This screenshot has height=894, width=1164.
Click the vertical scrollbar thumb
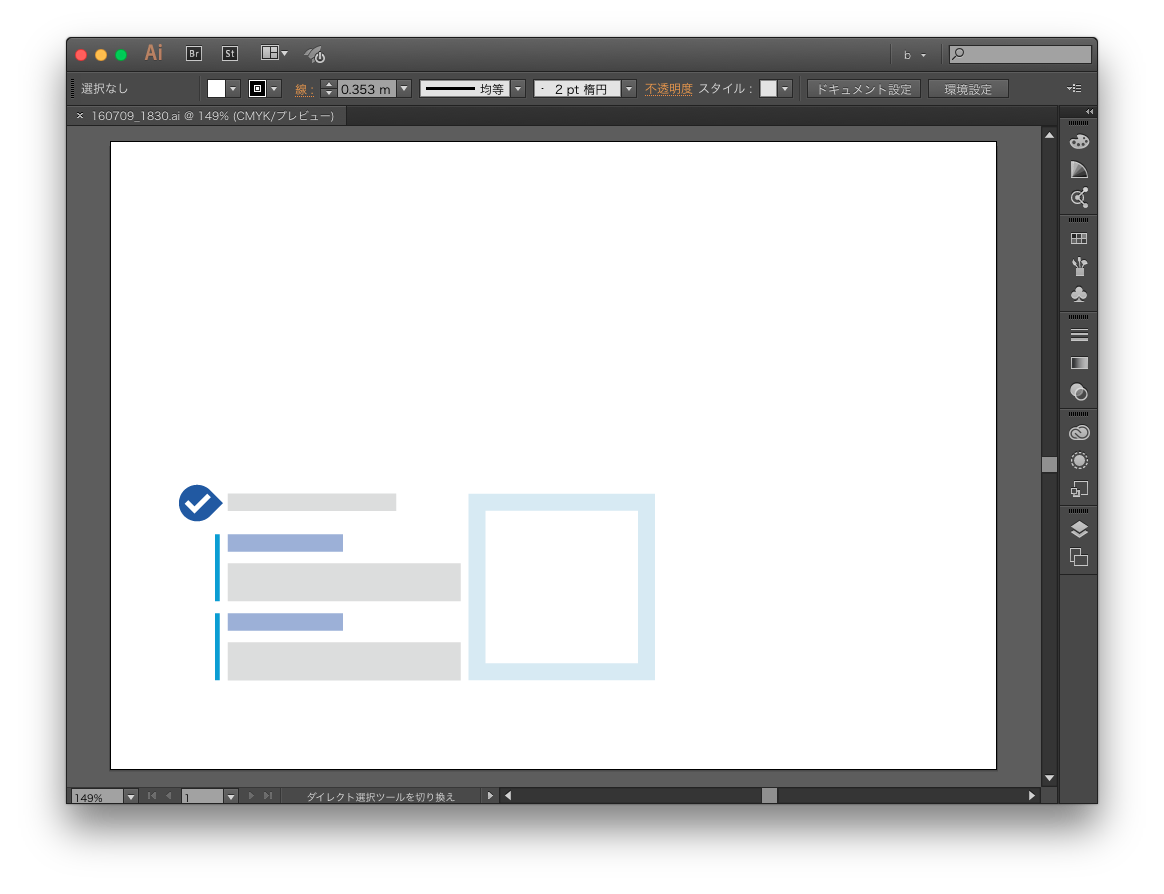click(1049, 464)
